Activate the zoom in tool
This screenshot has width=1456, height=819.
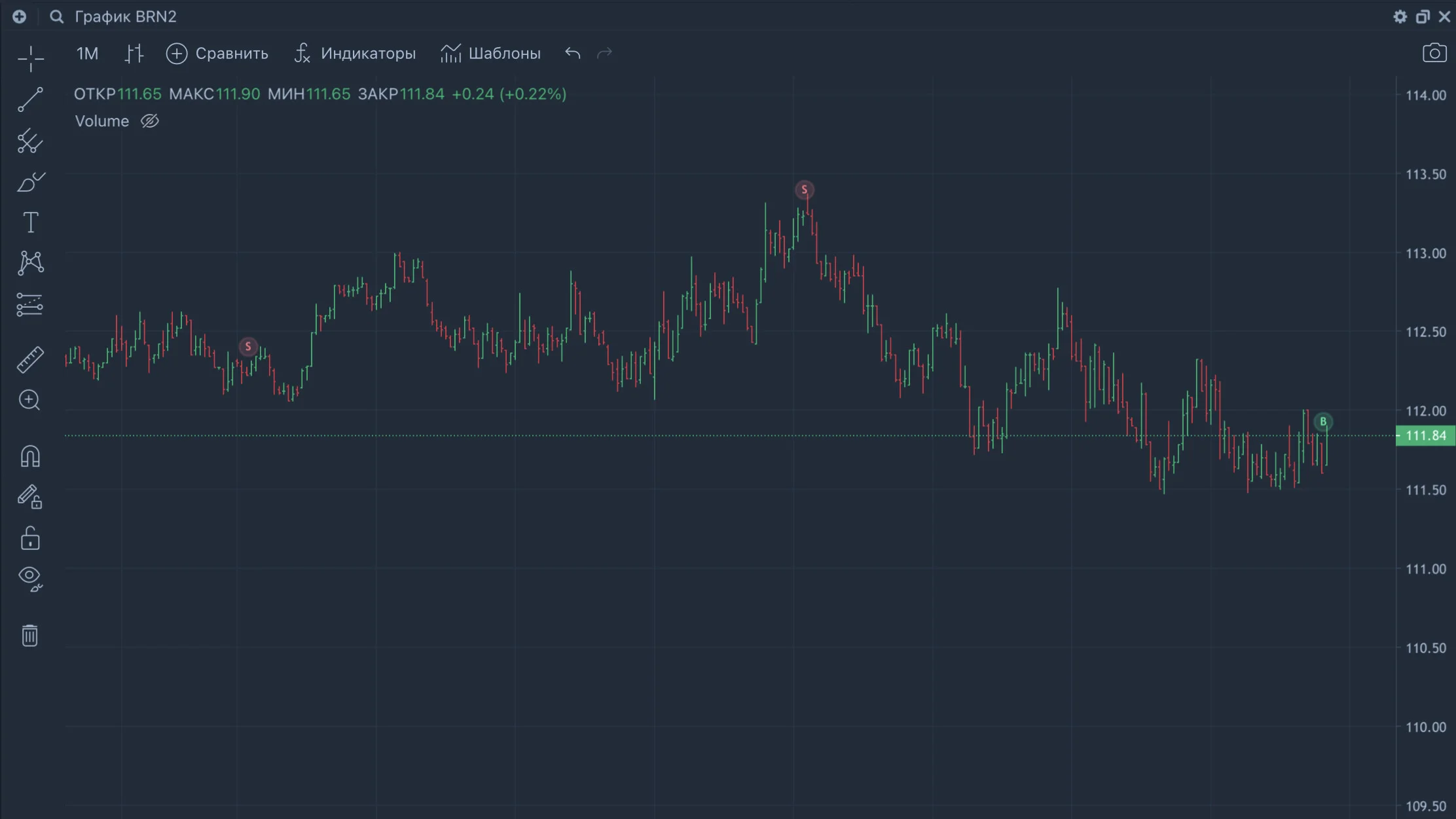(30, 400)
